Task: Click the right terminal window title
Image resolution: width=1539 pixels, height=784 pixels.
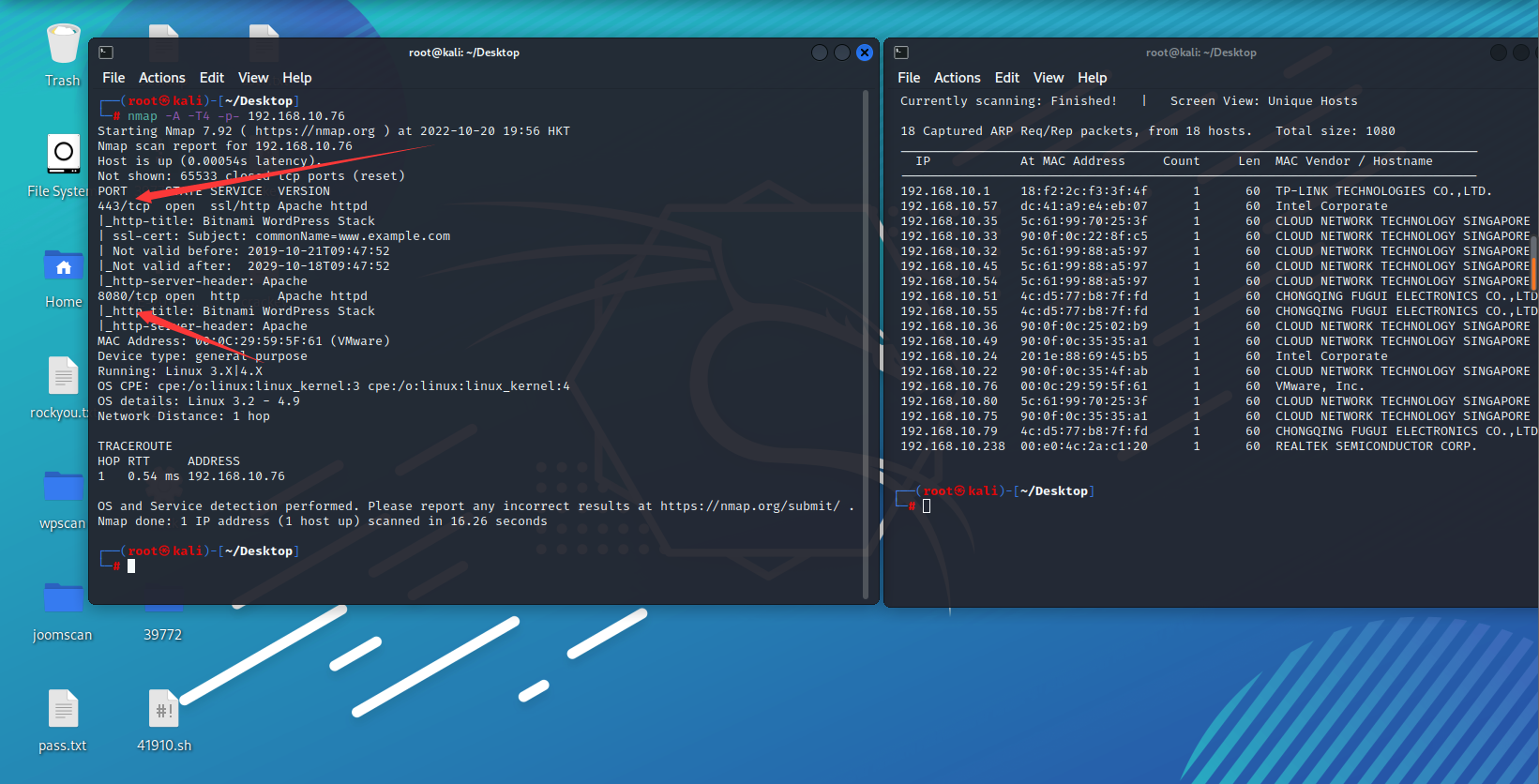Action: [1201, 53]
